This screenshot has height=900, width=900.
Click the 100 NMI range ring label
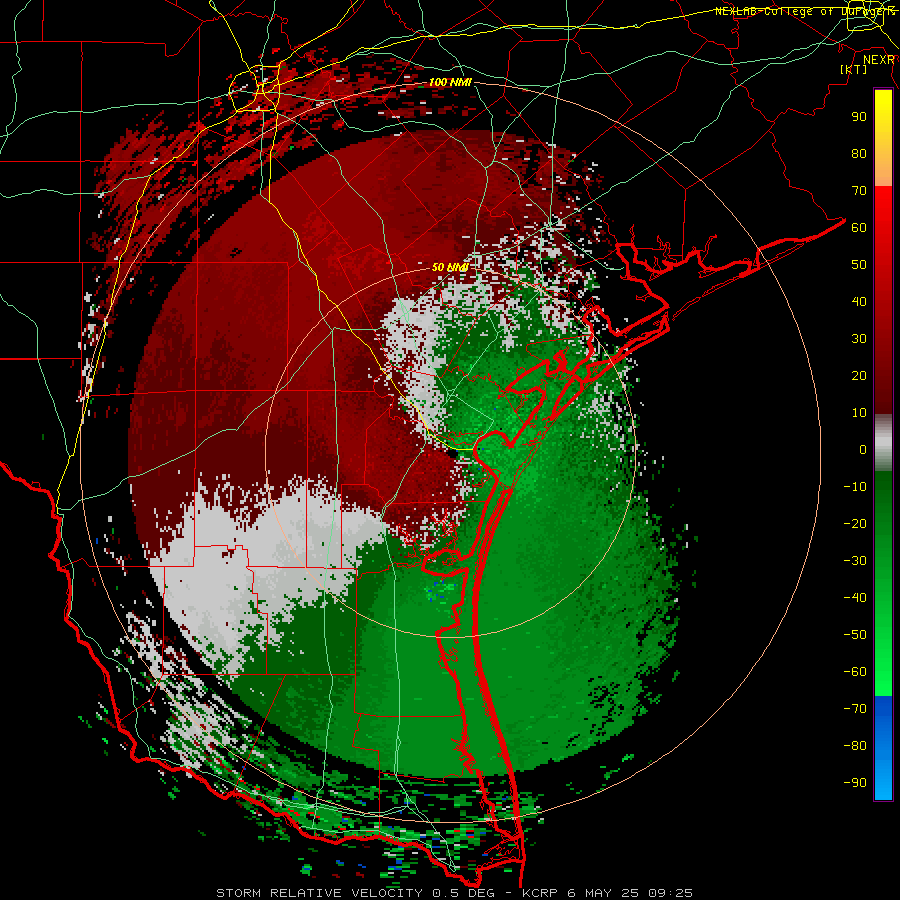tap(450, 83)
